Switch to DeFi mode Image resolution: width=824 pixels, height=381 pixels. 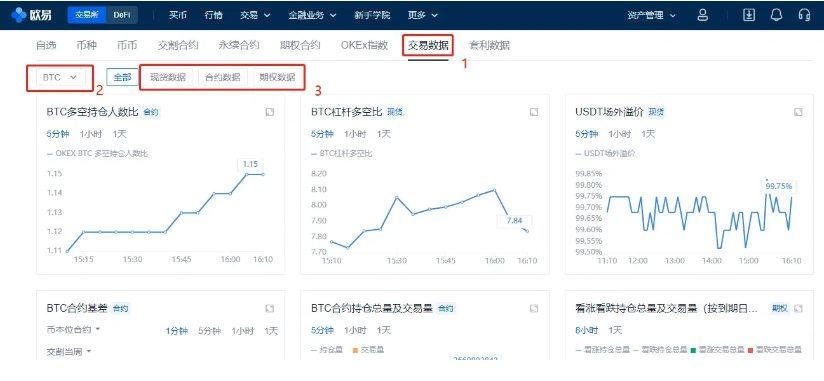coord(122,15)
